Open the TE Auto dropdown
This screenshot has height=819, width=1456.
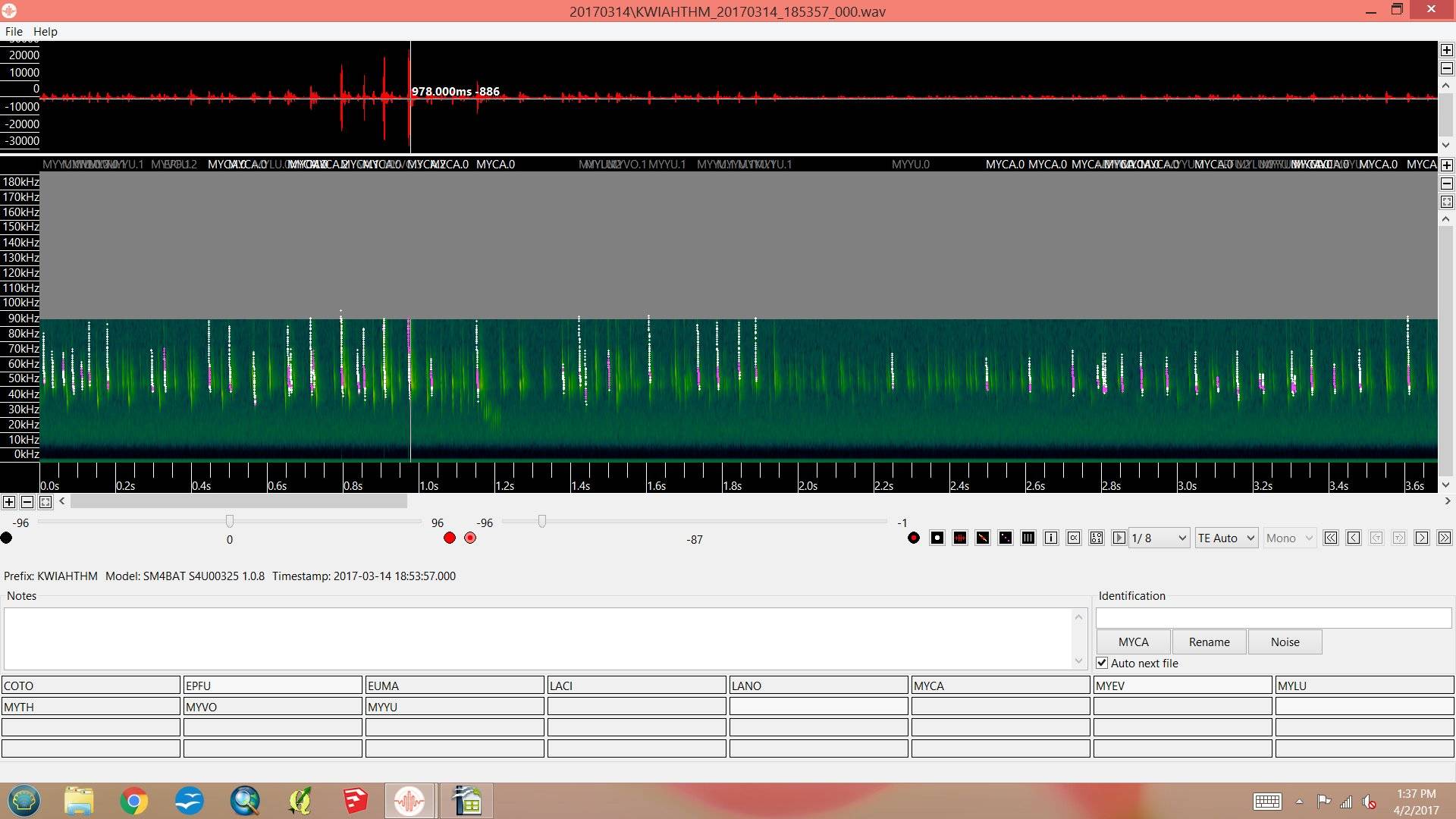(x=1226, y=538)
